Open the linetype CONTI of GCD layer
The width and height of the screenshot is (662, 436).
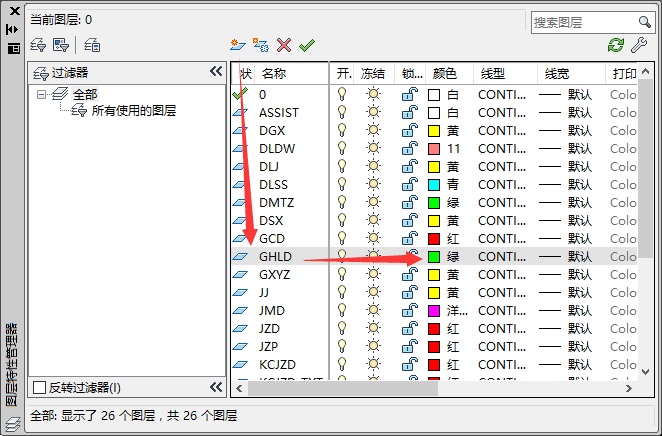tap(502, 238)
